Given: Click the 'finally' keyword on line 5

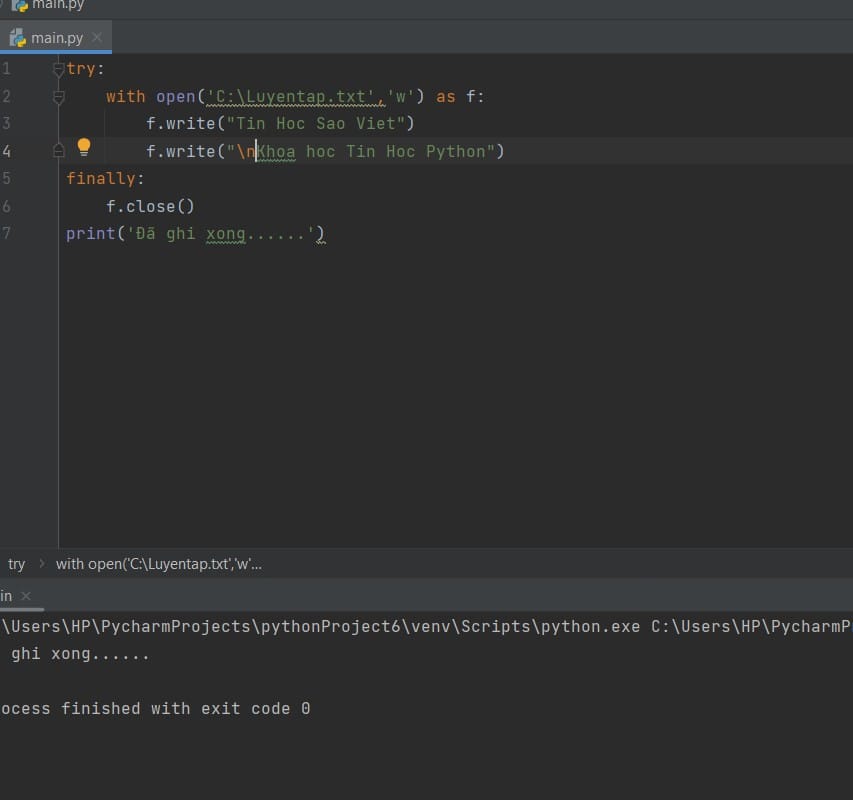Looking at the screenshot, I should click(101, 178).
